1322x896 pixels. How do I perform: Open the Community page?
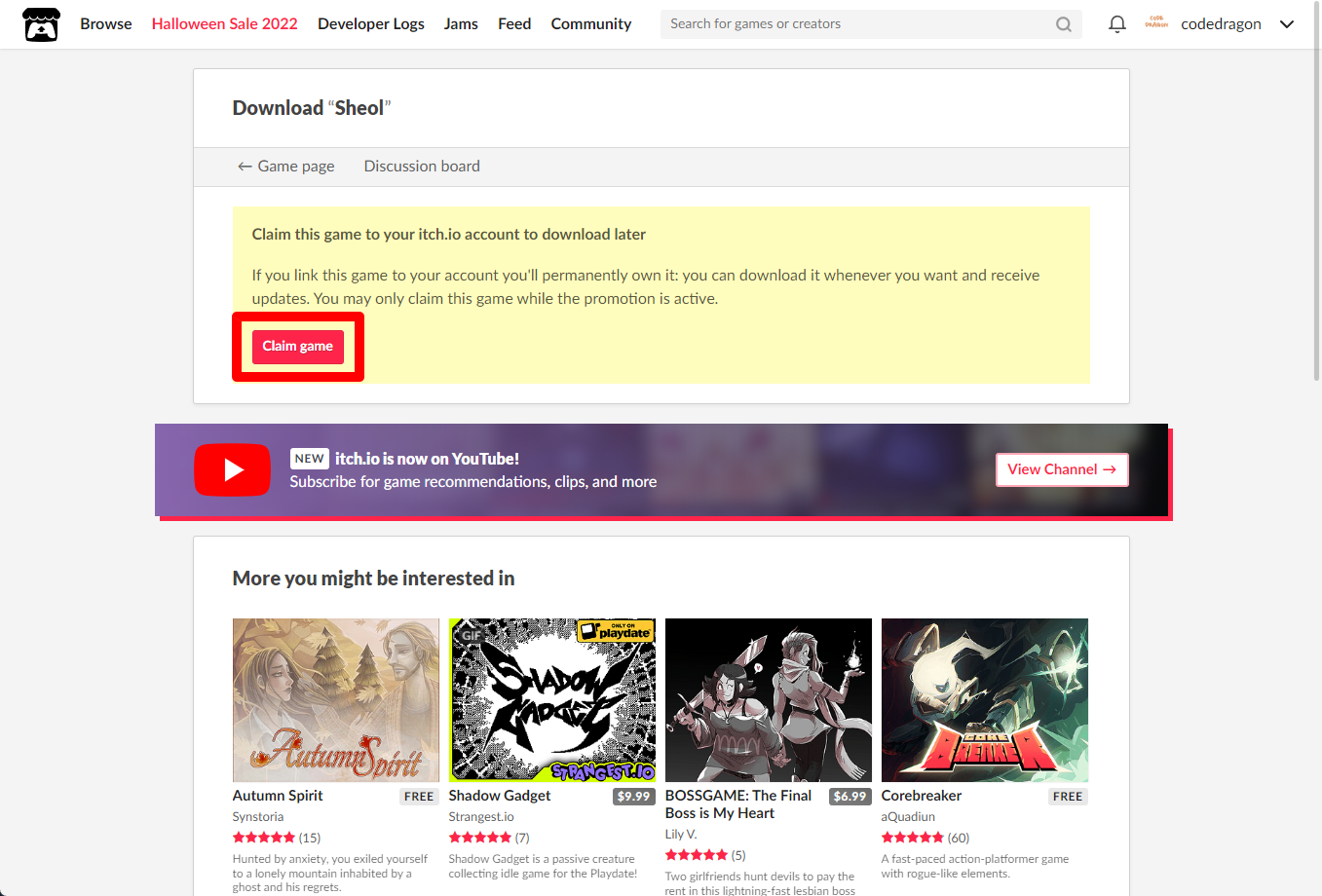591,24
